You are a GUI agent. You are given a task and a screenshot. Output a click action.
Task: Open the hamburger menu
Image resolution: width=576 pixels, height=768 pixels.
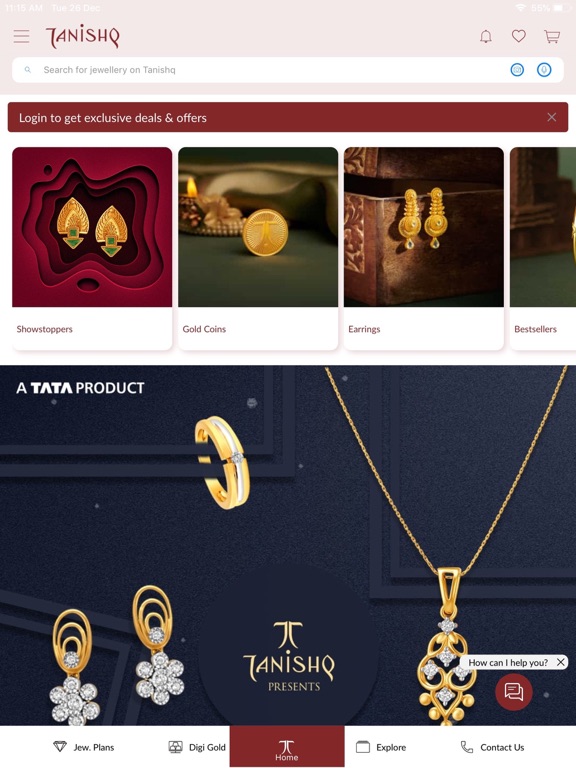tap(21, 36)
